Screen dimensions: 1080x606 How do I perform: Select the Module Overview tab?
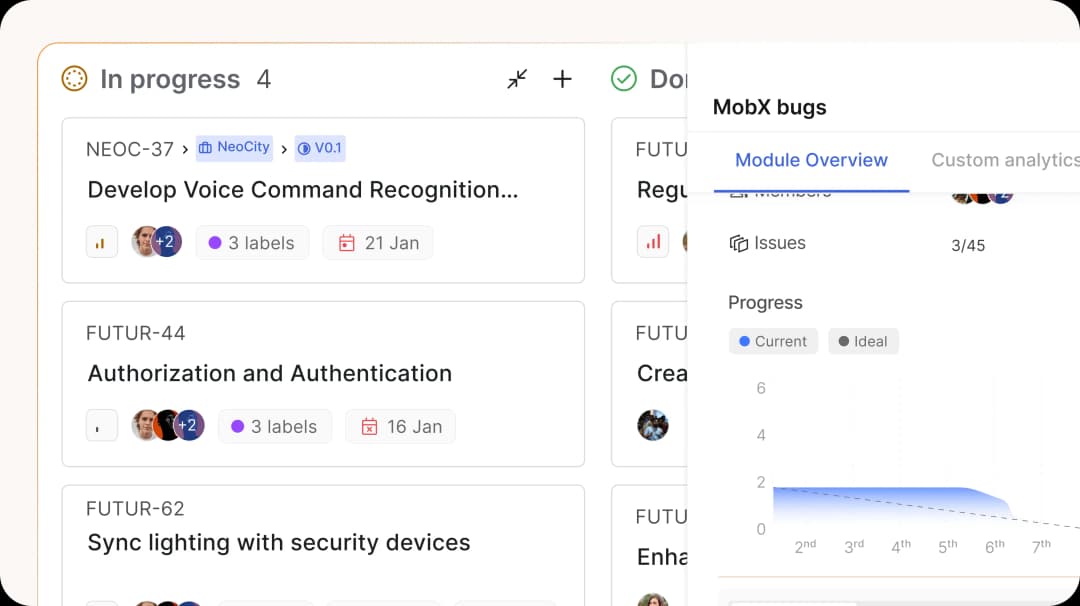[811, 160]
